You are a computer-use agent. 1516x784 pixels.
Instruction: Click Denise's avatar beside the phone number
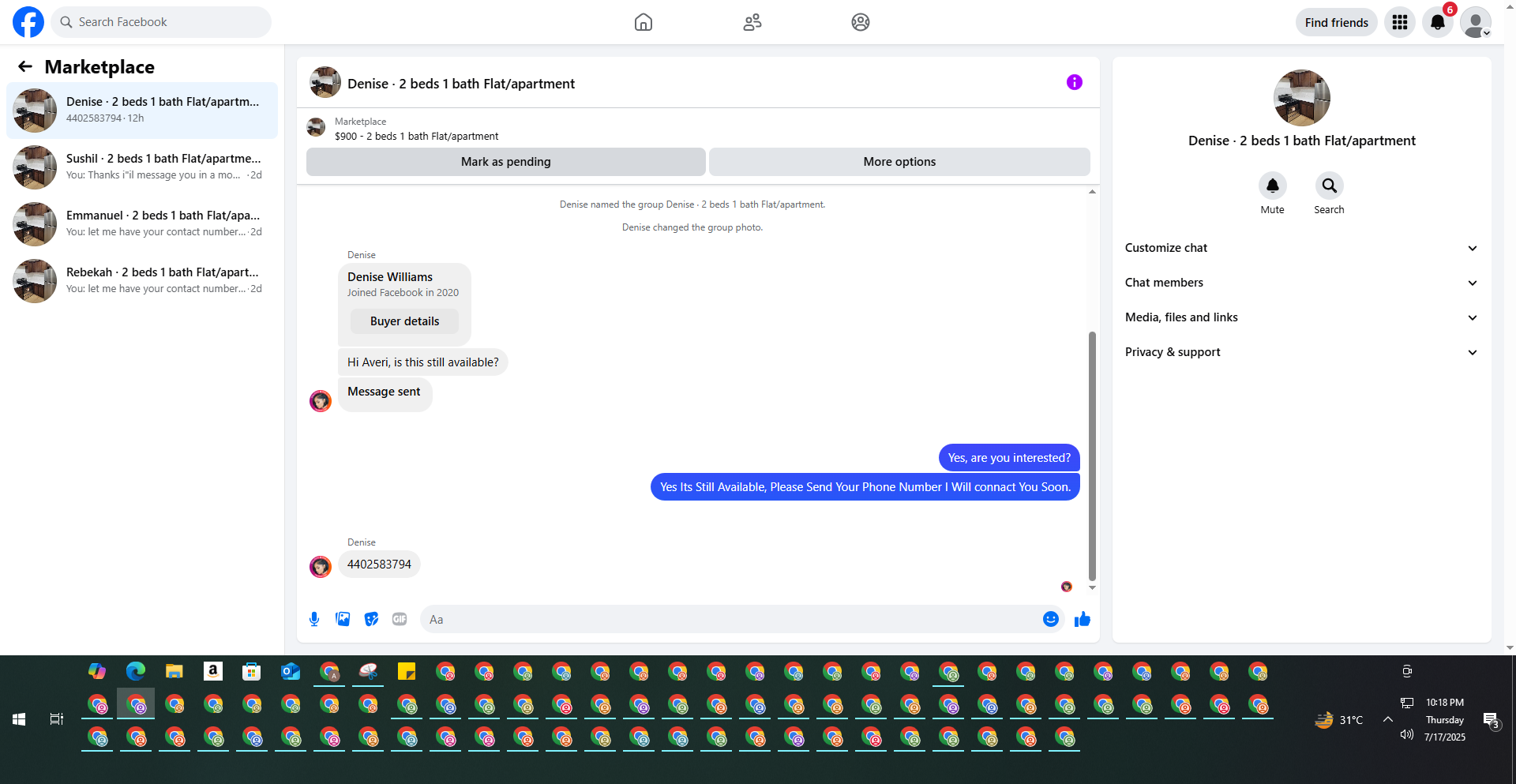[x=321, y=567]
